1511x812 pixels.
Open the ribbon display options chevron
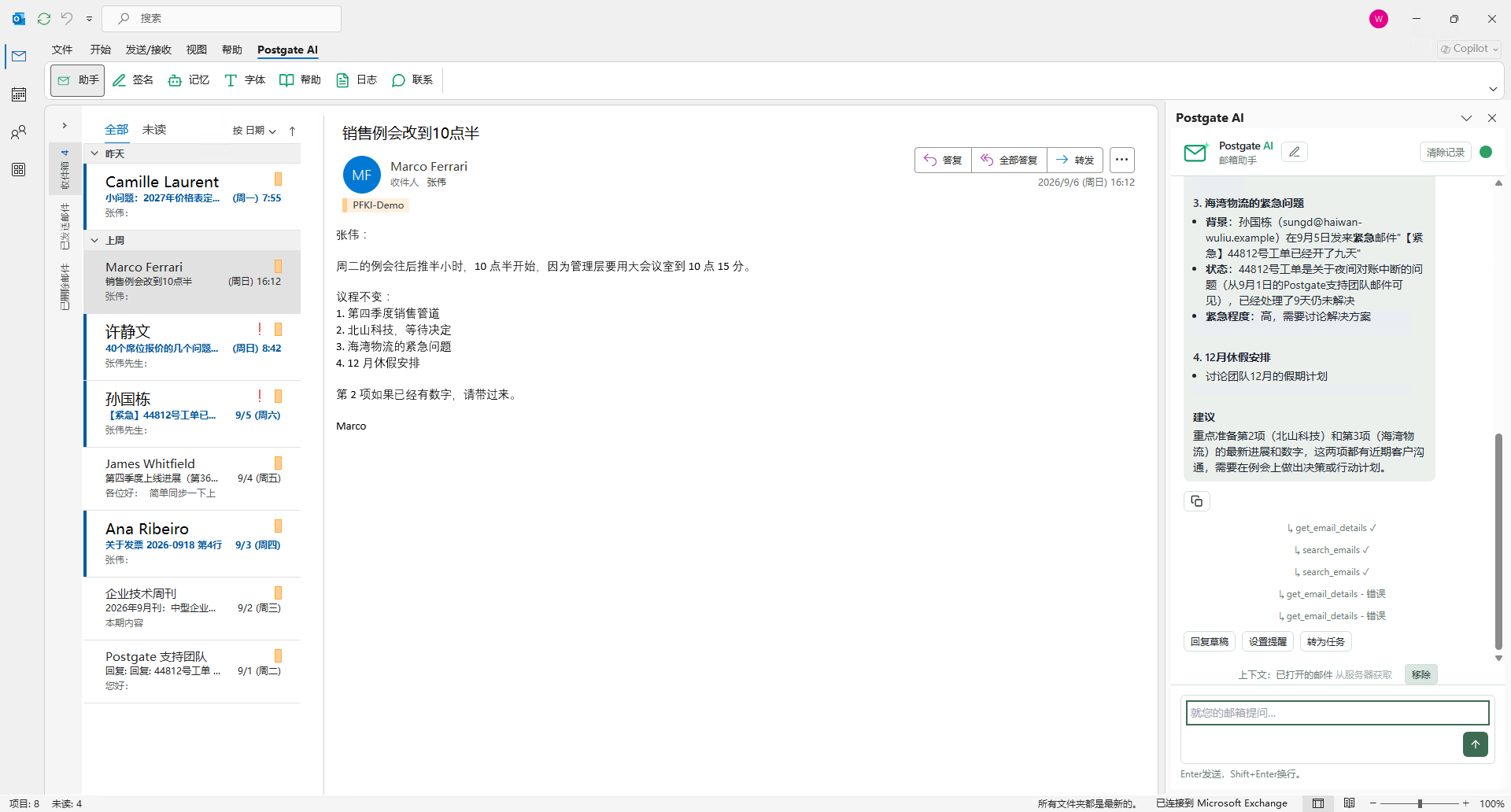coord(1493,89)
